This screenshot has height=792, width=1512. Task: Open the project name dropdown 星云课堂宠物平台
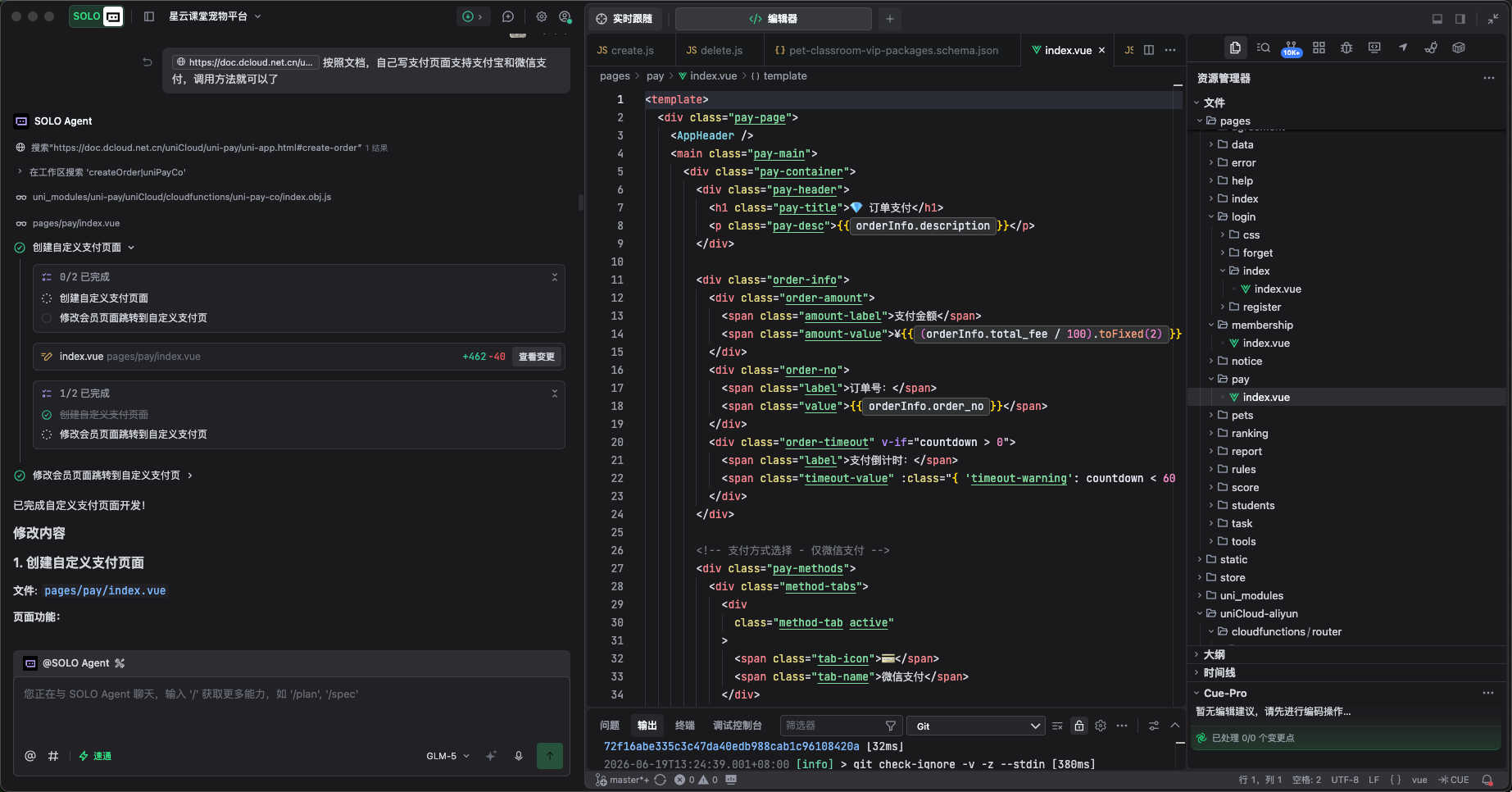215,16
